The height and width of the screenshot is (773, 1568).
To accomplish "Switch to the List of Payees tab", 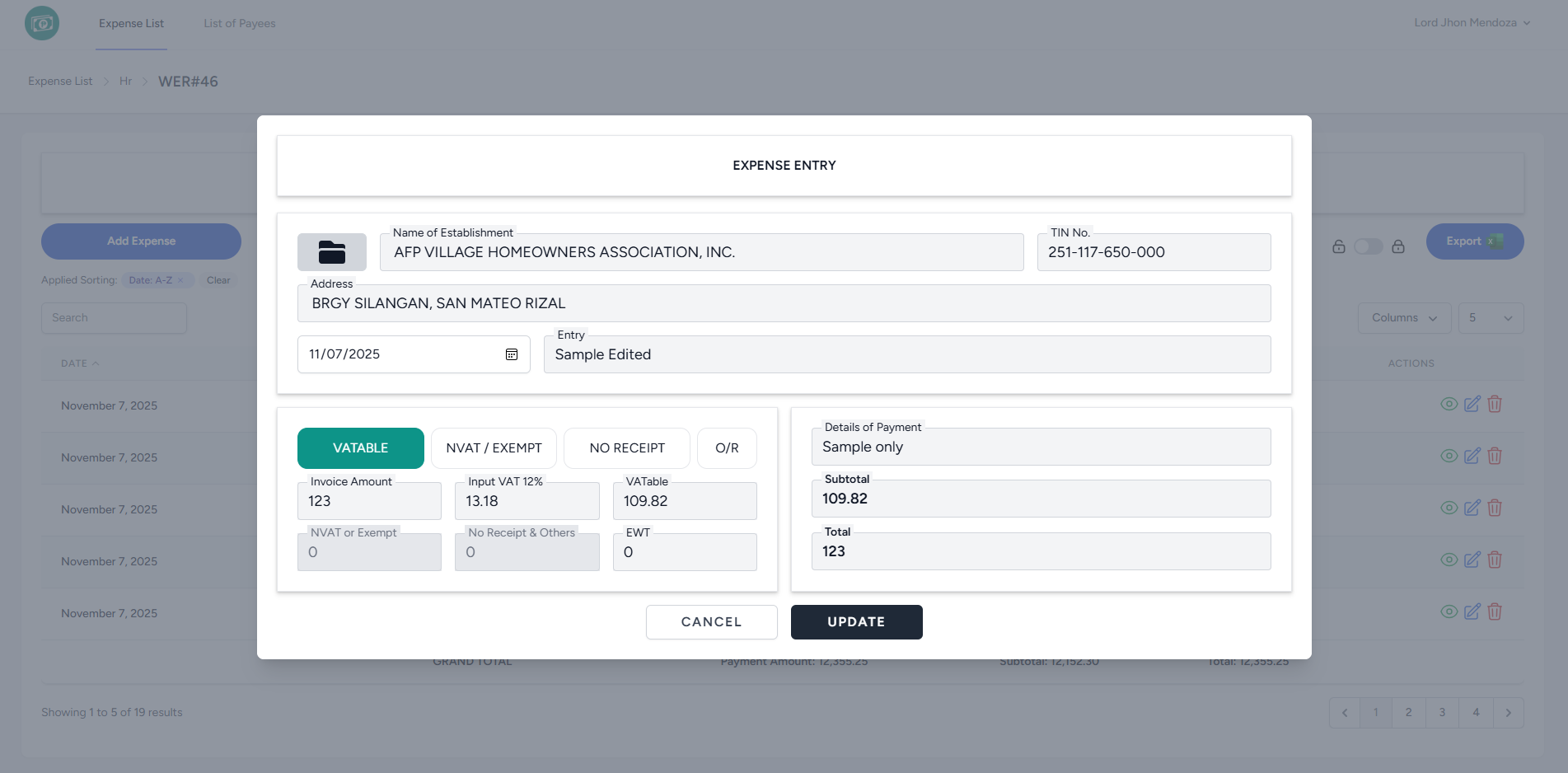I will 240,24.
